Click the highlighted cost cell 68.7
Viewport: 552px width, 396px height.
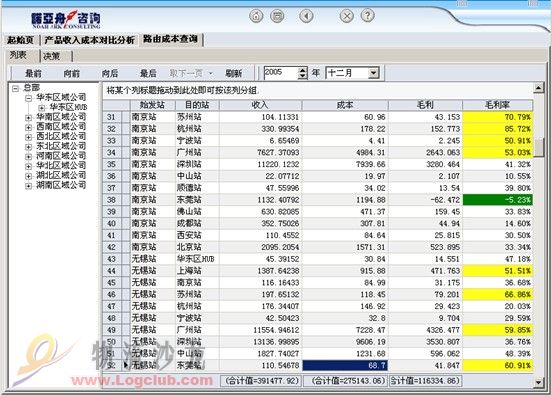[345, 365]
